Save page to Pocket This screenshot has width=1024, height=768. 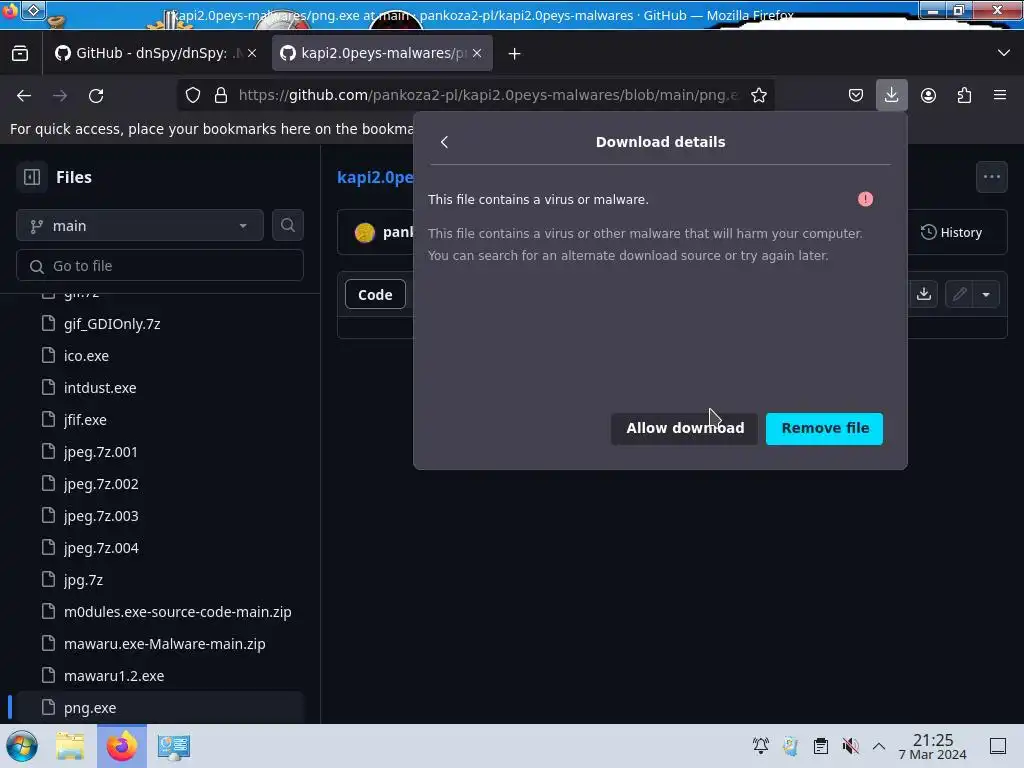click(856, 95)
